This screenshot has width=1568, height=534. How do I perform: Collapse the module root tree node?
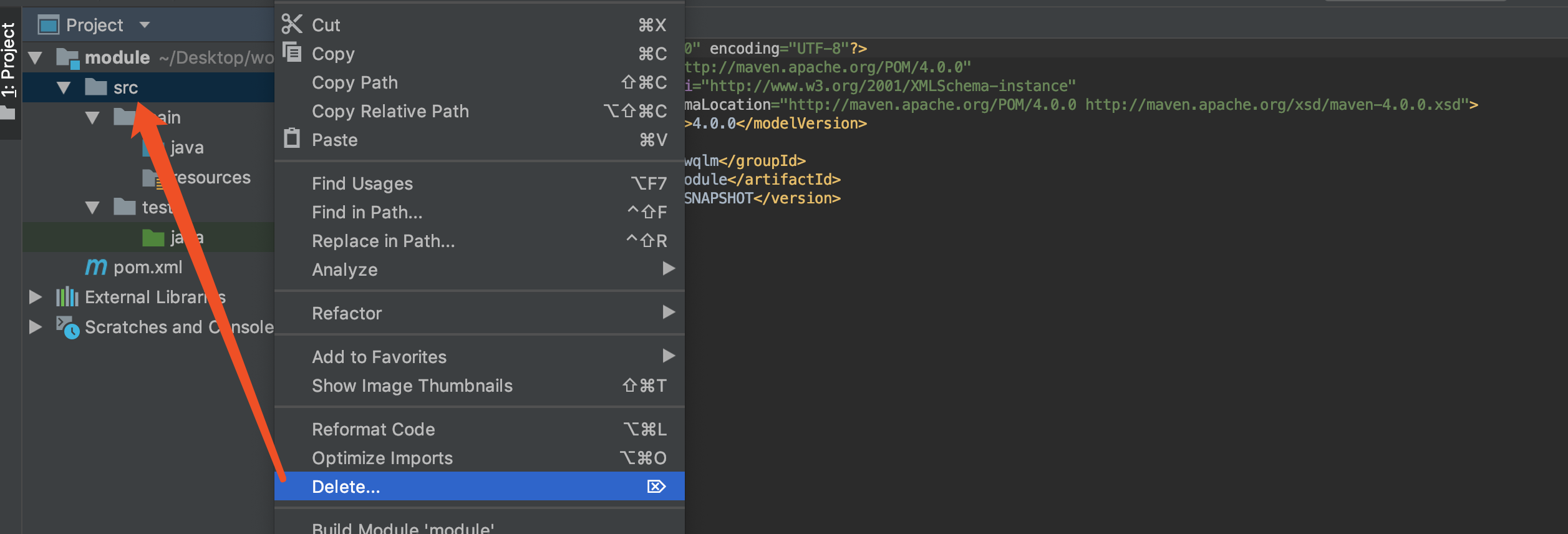point(36,58)
